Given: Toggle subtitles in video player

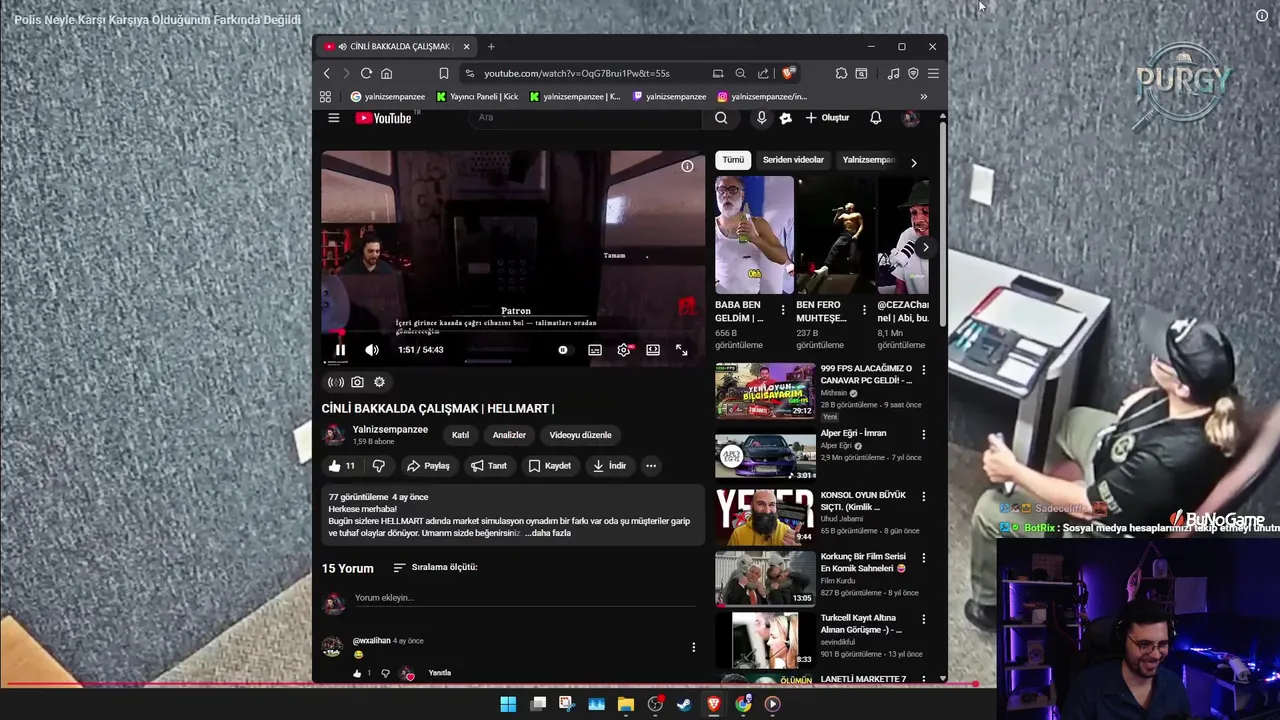Looking at the screenshot, I should (x=595, y=350).
